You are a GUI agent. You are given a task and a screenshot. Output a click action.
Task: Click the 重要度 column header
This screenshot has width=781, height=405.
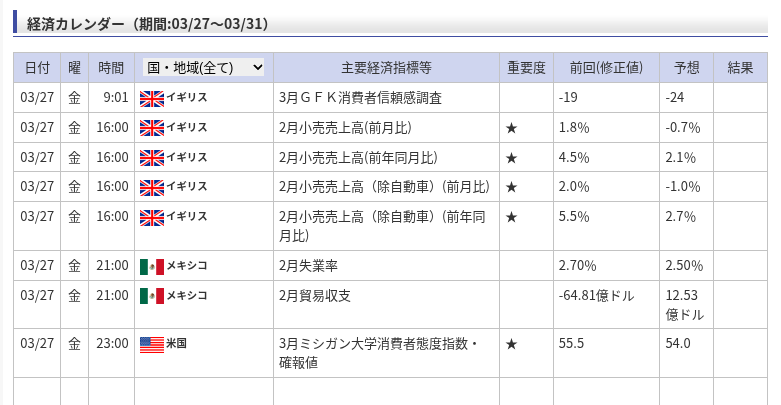point(526,68)
